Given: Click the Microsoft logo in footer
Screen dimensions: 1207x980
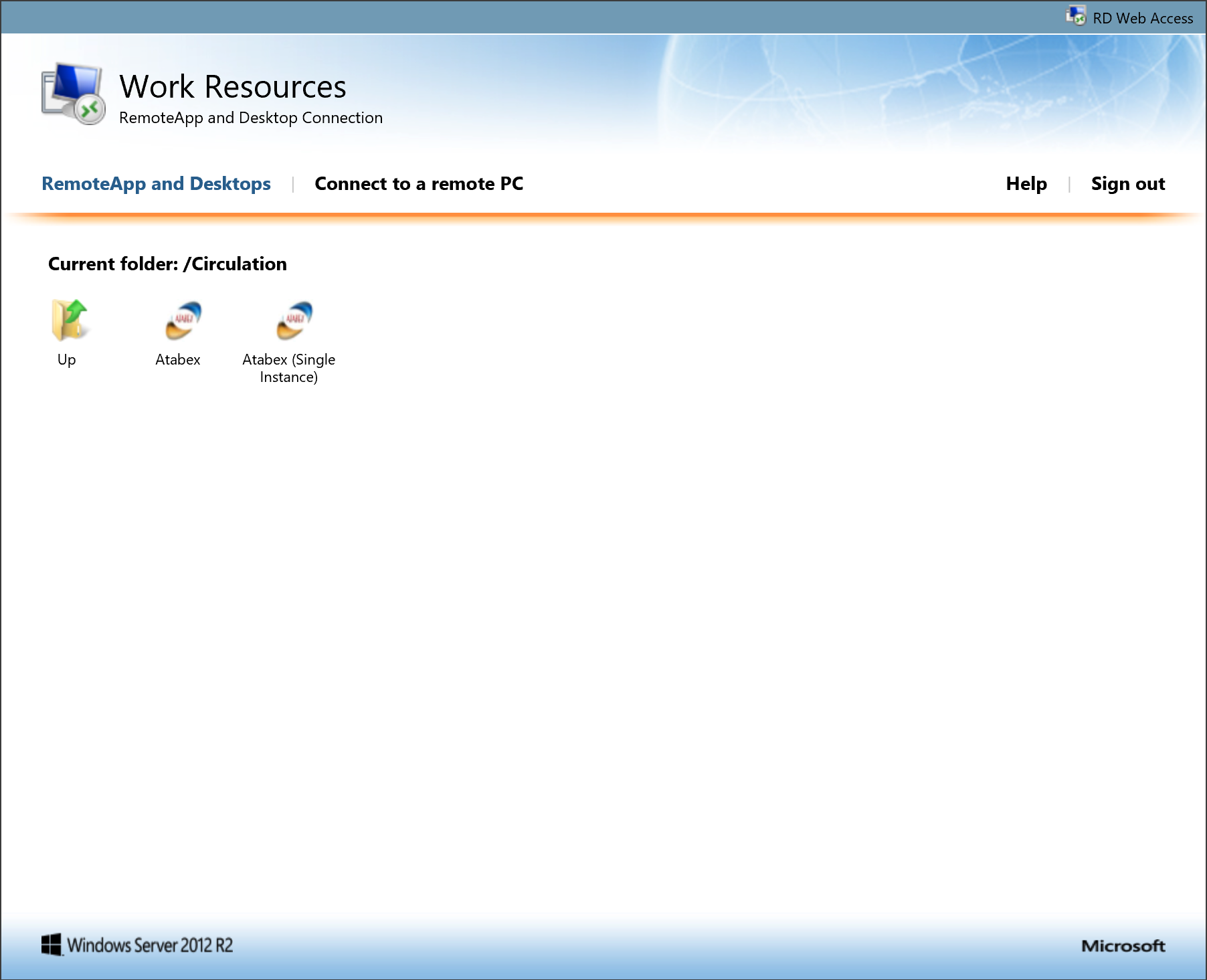Looking at the screenshot, I should (x=1123, y=945).
